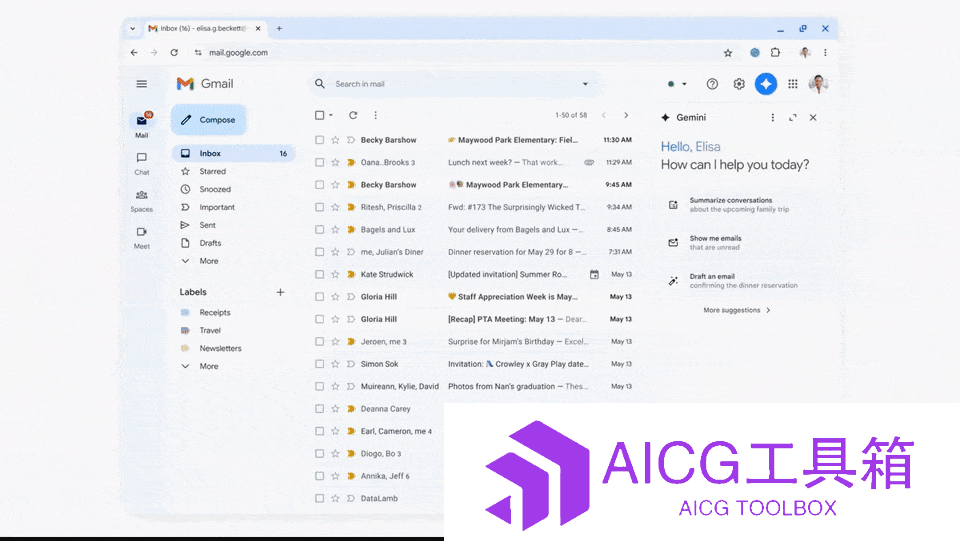Click the Gemini sparkle button in the header
The width and height of the screenshot is (960, 541).
point(765,84)
